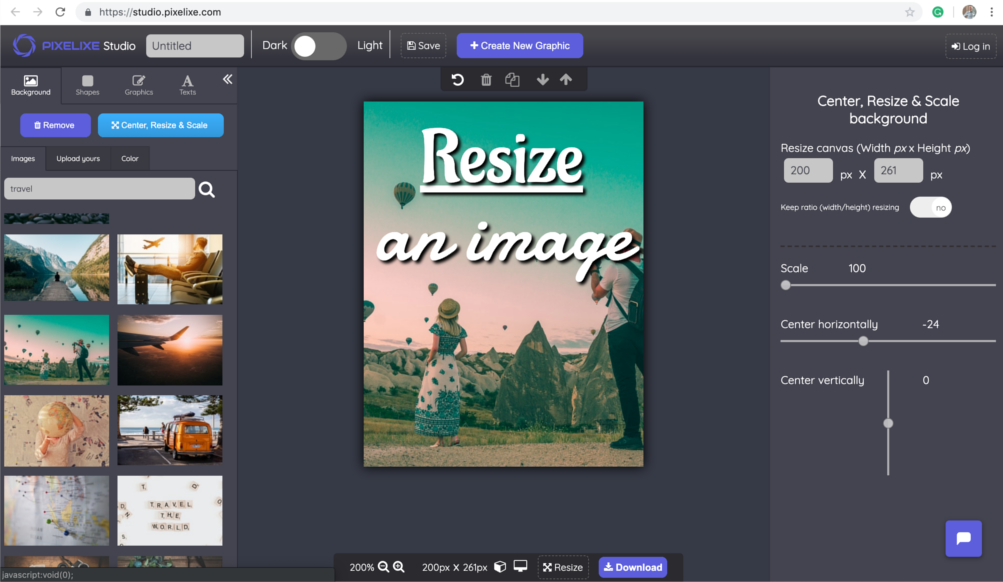Screen dimensions: 1003x582
Task: Bring element forward with up arrow icon
Action: (x=566, y=79)
